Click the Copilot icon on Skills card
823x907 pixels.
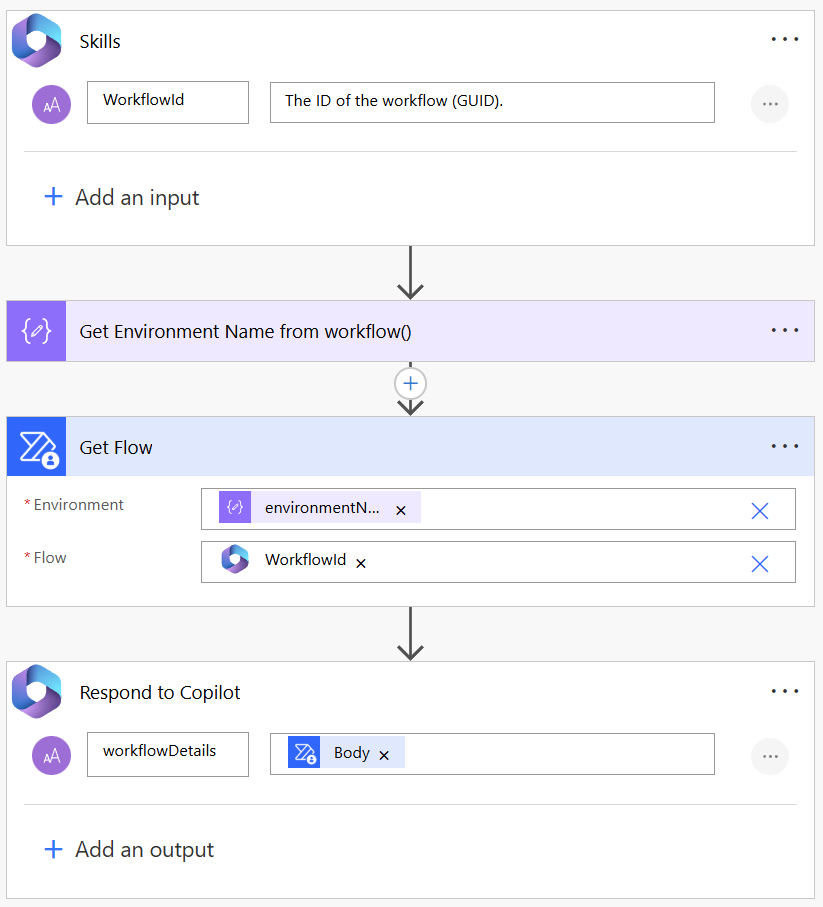click(x=37, y=41)
